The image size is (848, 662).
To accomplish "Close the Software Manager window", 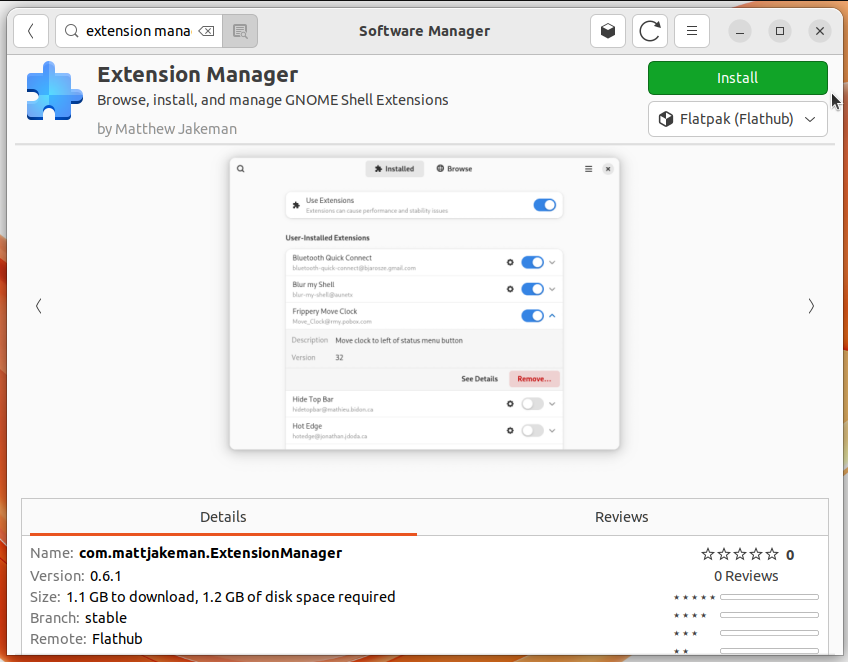I will 820,31.
